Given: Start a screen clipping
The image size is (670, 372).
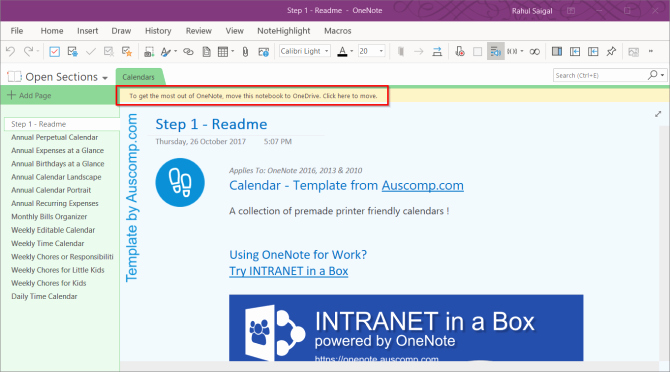Looking at the screenshot, I should click(149, 52).
